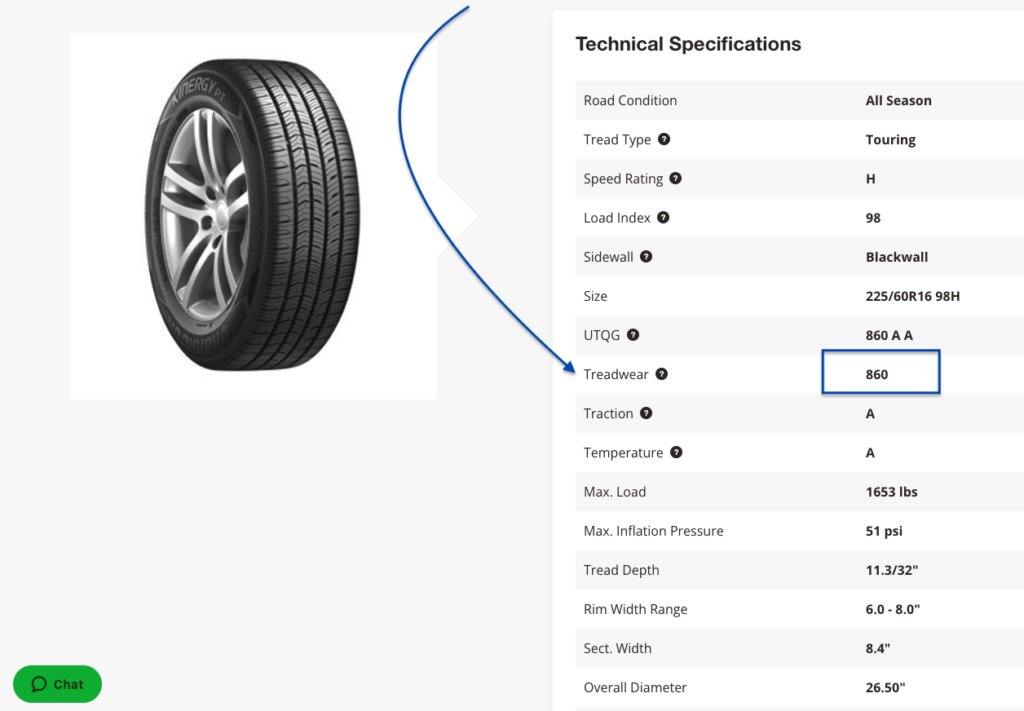Image resolution: width=1024 pixels, height=711 pixels.
Task: Select the Size value 225/60R16 98H
Action: click(912, 296)
